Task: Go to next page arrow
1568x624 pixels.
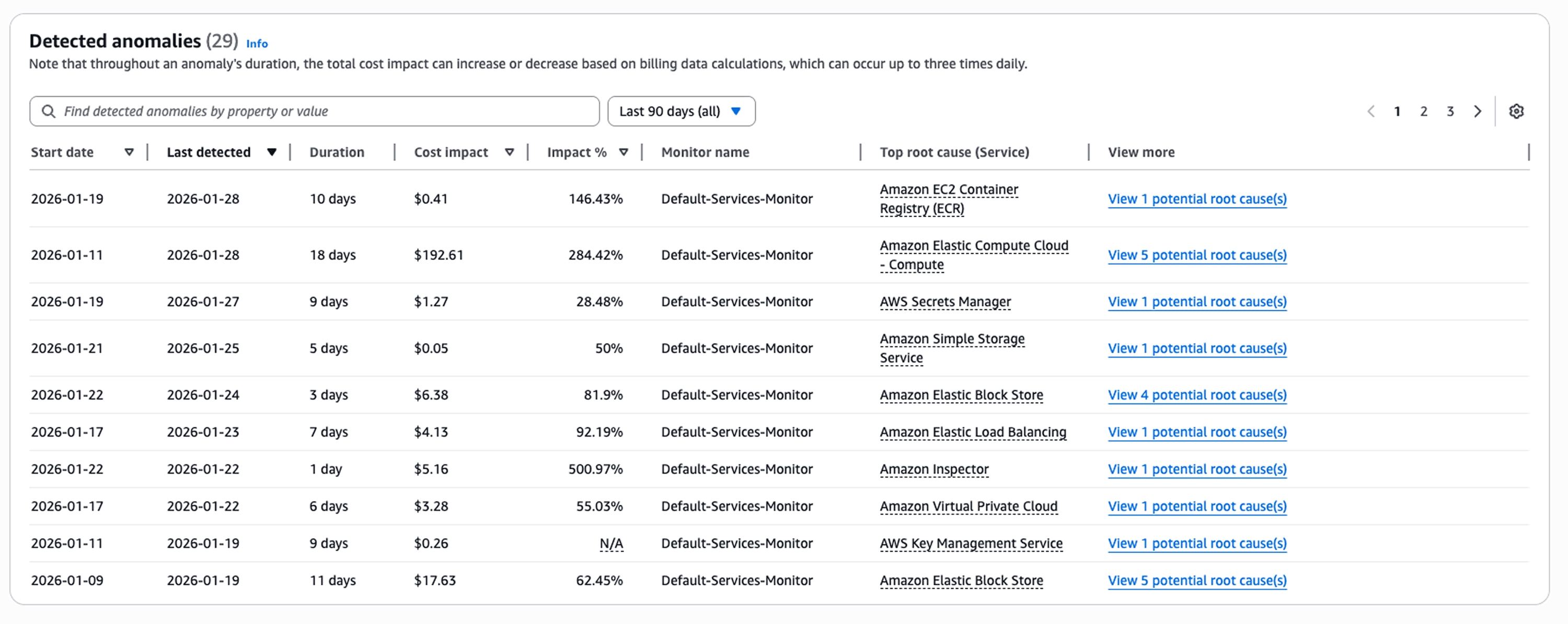Action: coord(1477,111)
